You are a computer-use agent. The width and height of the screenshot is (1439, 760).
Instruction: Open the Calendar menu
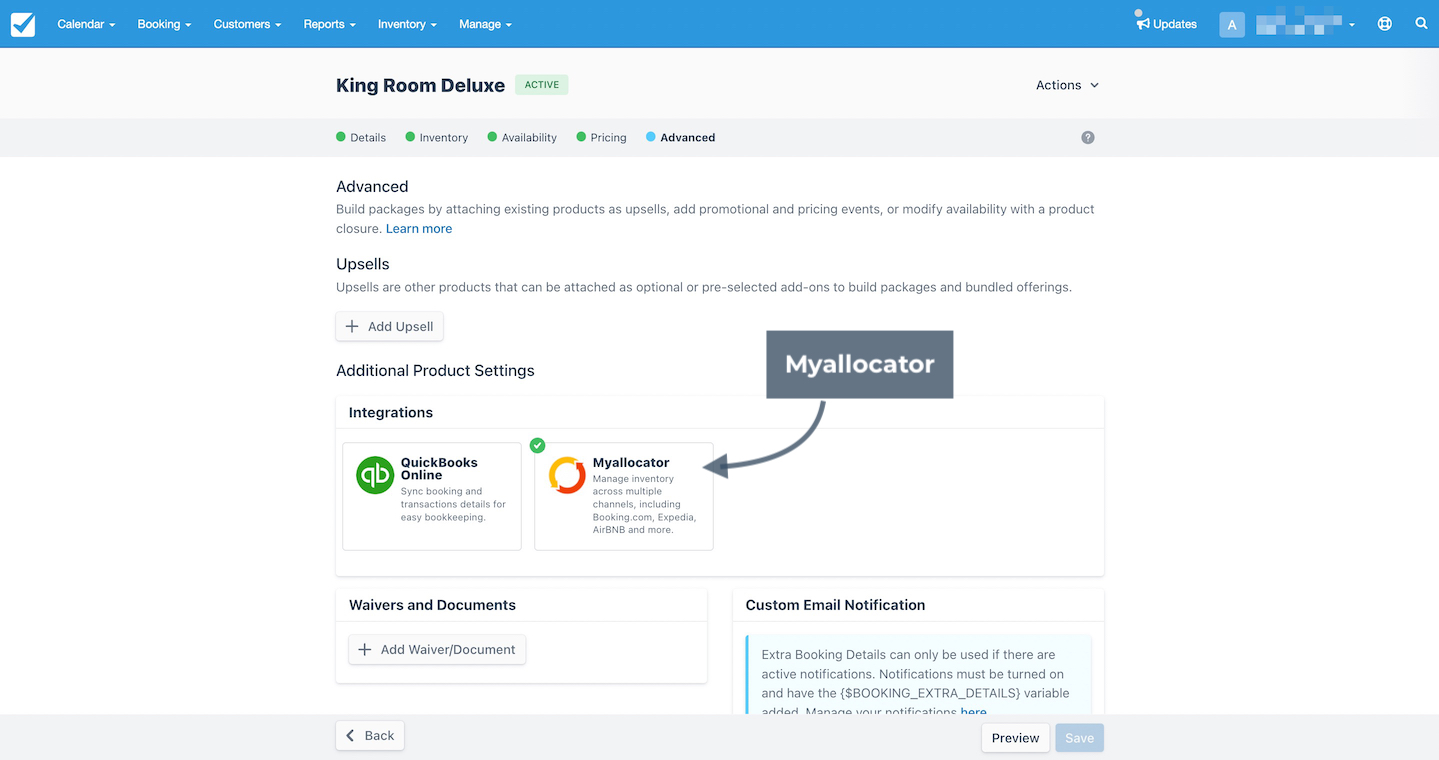point(86,24)
